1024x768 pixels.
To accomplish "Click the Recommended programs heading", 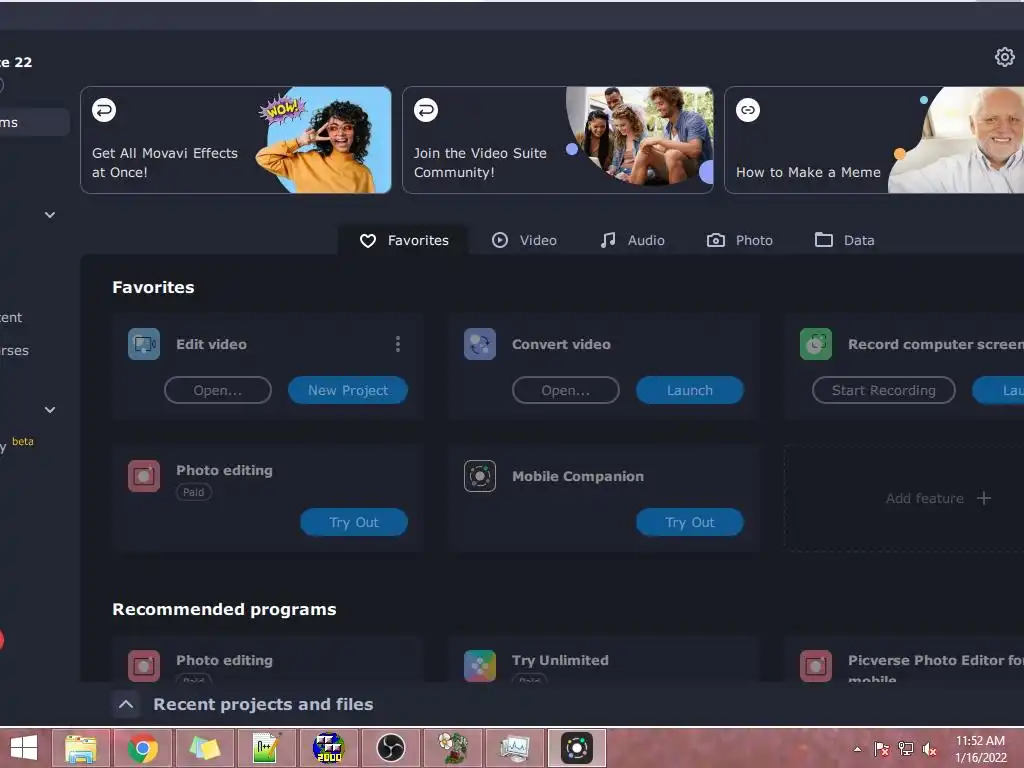I will [224, 609].
